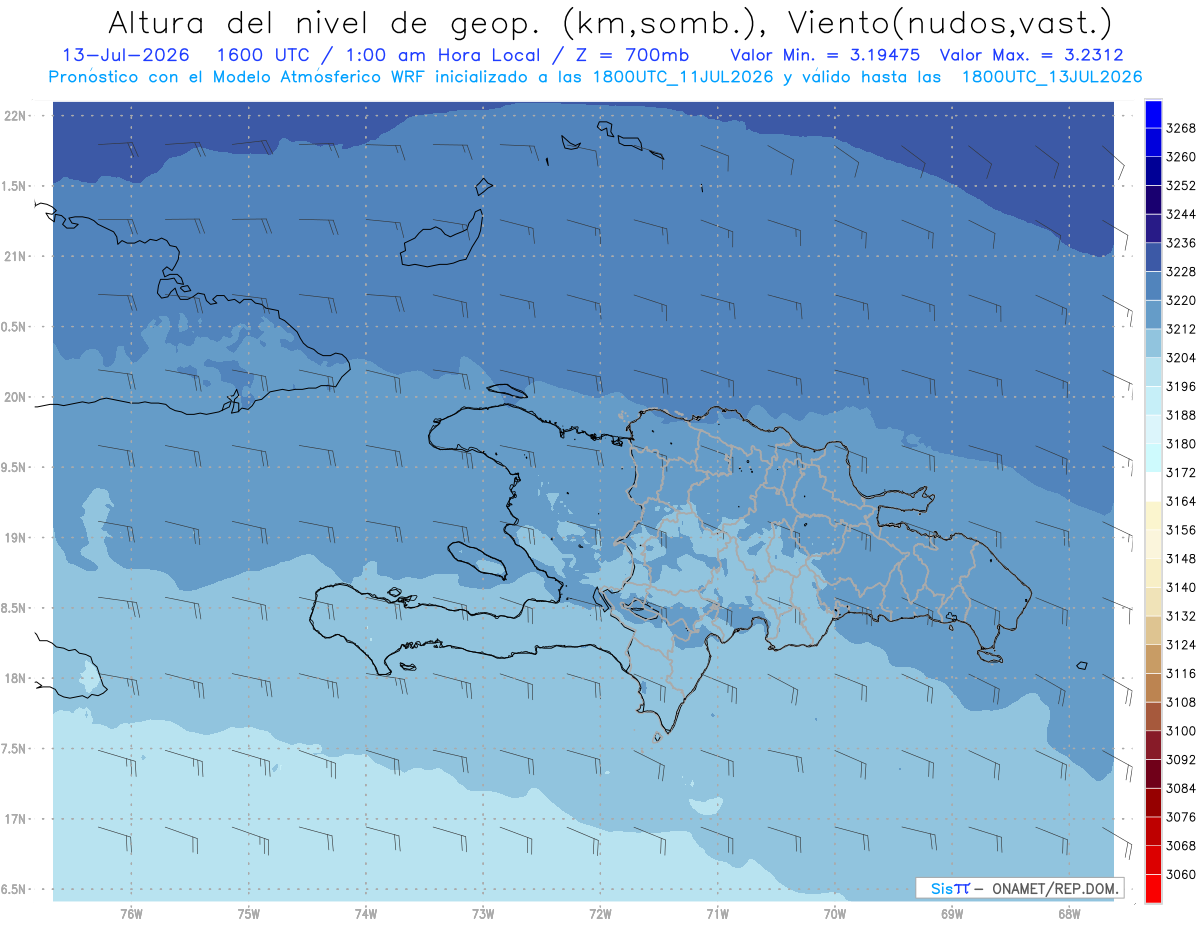Click the '3180' colorbar value
The image size is (1200, 927).
(1181, 443)
